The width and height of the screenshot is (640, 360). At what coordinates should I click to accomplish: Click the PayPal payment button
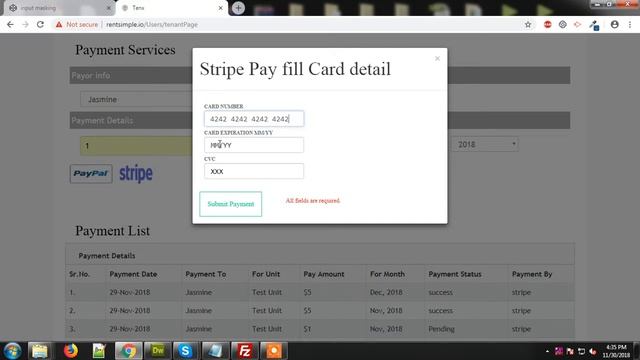[x=91, y=173]
